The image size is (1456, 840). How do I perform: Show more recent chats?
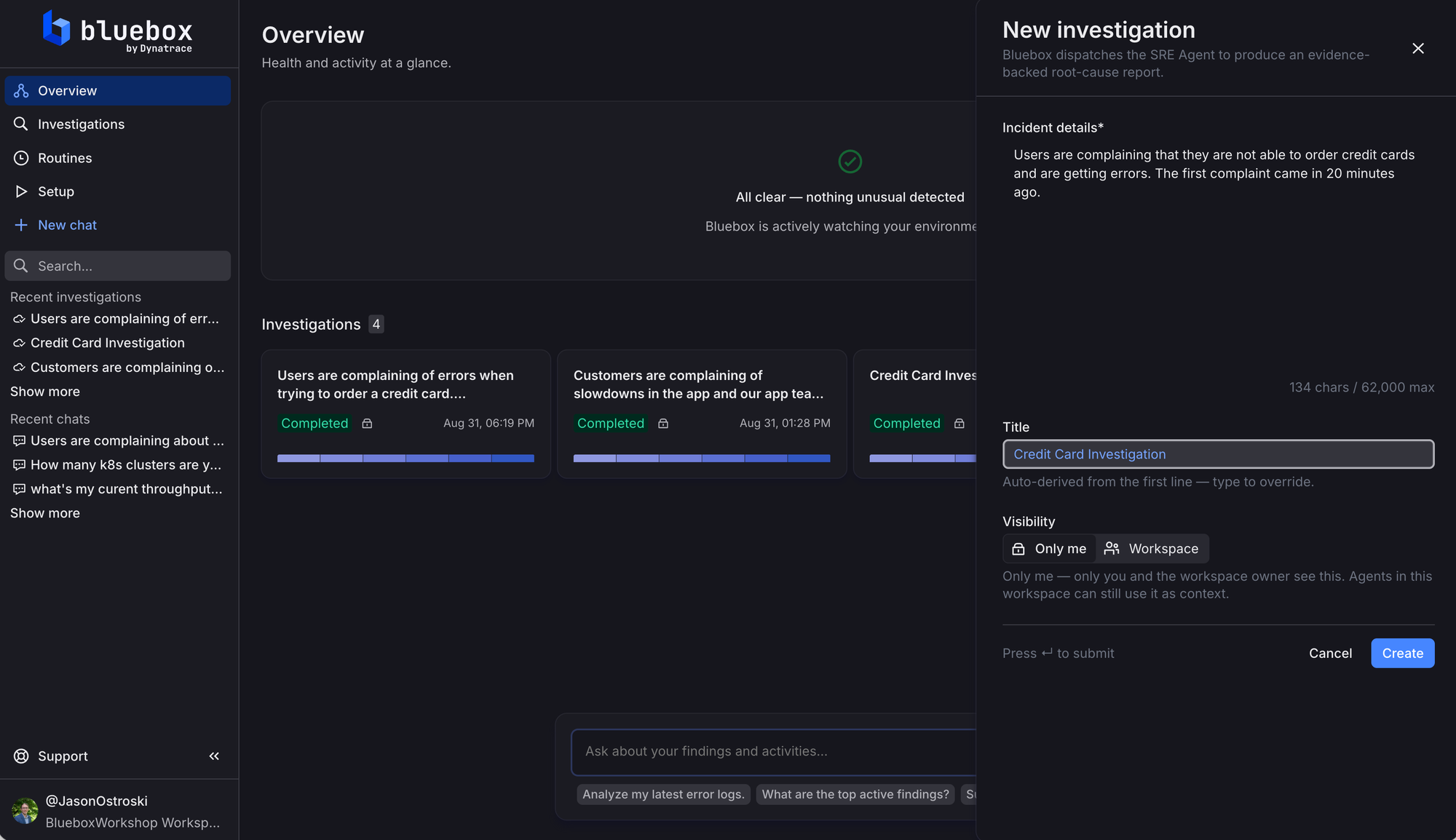click(45, 513)
